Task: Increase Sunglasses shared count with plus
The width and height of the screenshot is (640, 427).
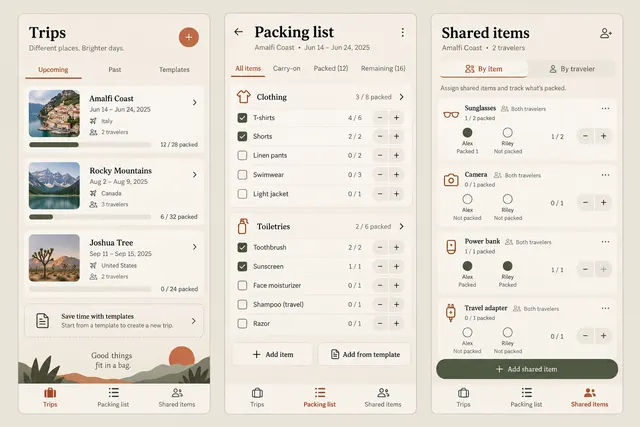Action: [x=603, y=136]
